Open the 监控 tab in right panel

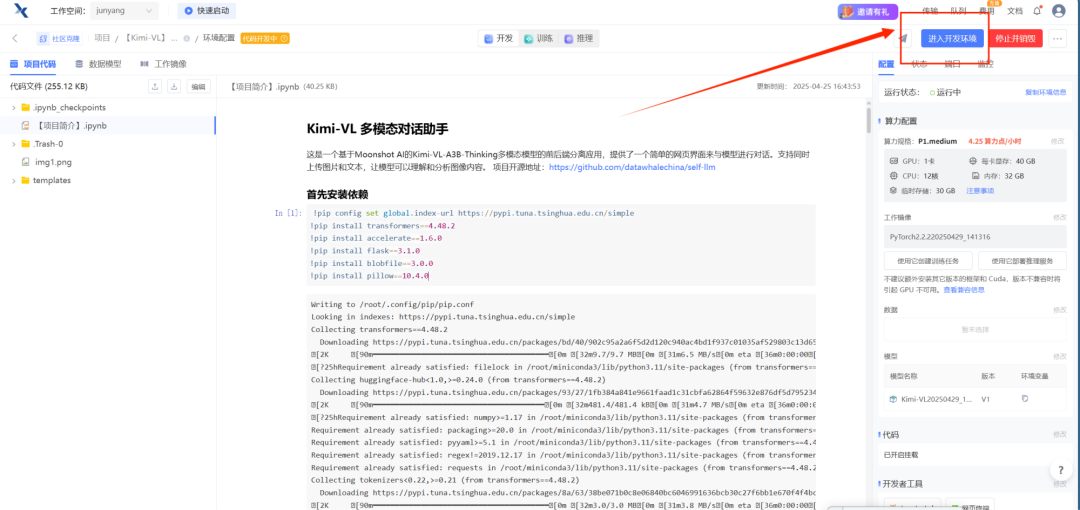tap(986, 64)
